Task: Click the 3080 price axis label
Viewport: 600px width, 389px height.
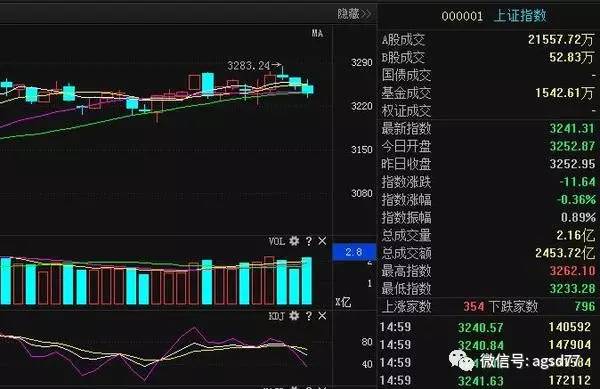Action: click(x=362, y=193)
